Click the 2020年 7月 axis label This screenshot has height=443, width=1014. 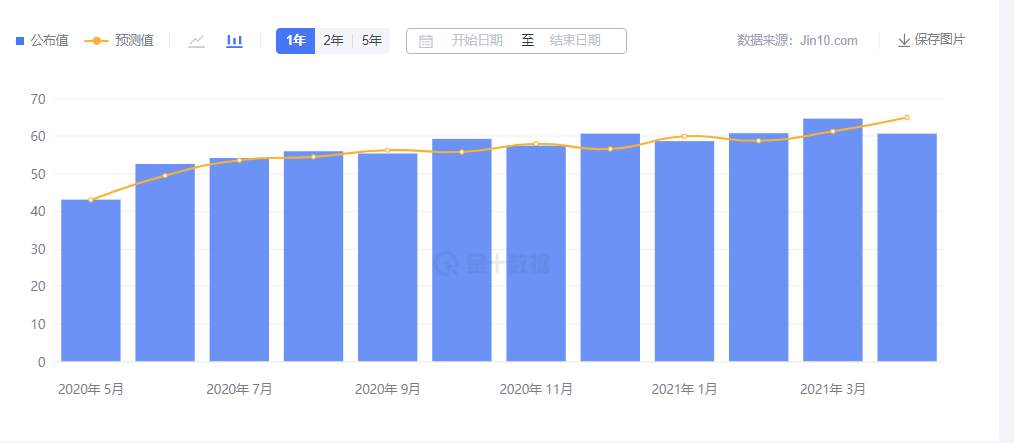239,389
